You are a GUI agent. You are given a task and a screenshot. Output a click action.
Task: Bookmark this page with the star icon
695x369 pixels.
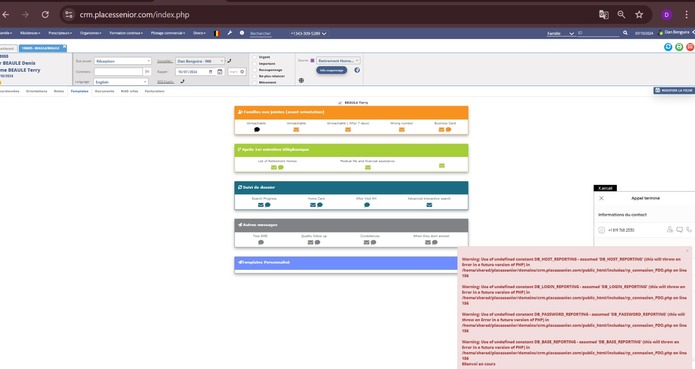pos(639,15)
